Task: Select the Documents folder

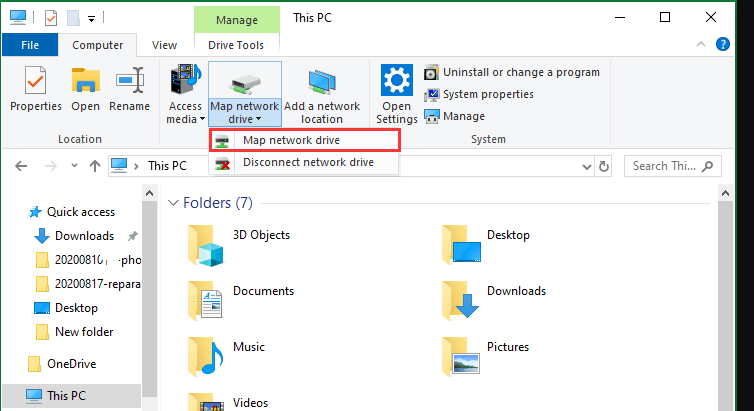Action: 240,302
